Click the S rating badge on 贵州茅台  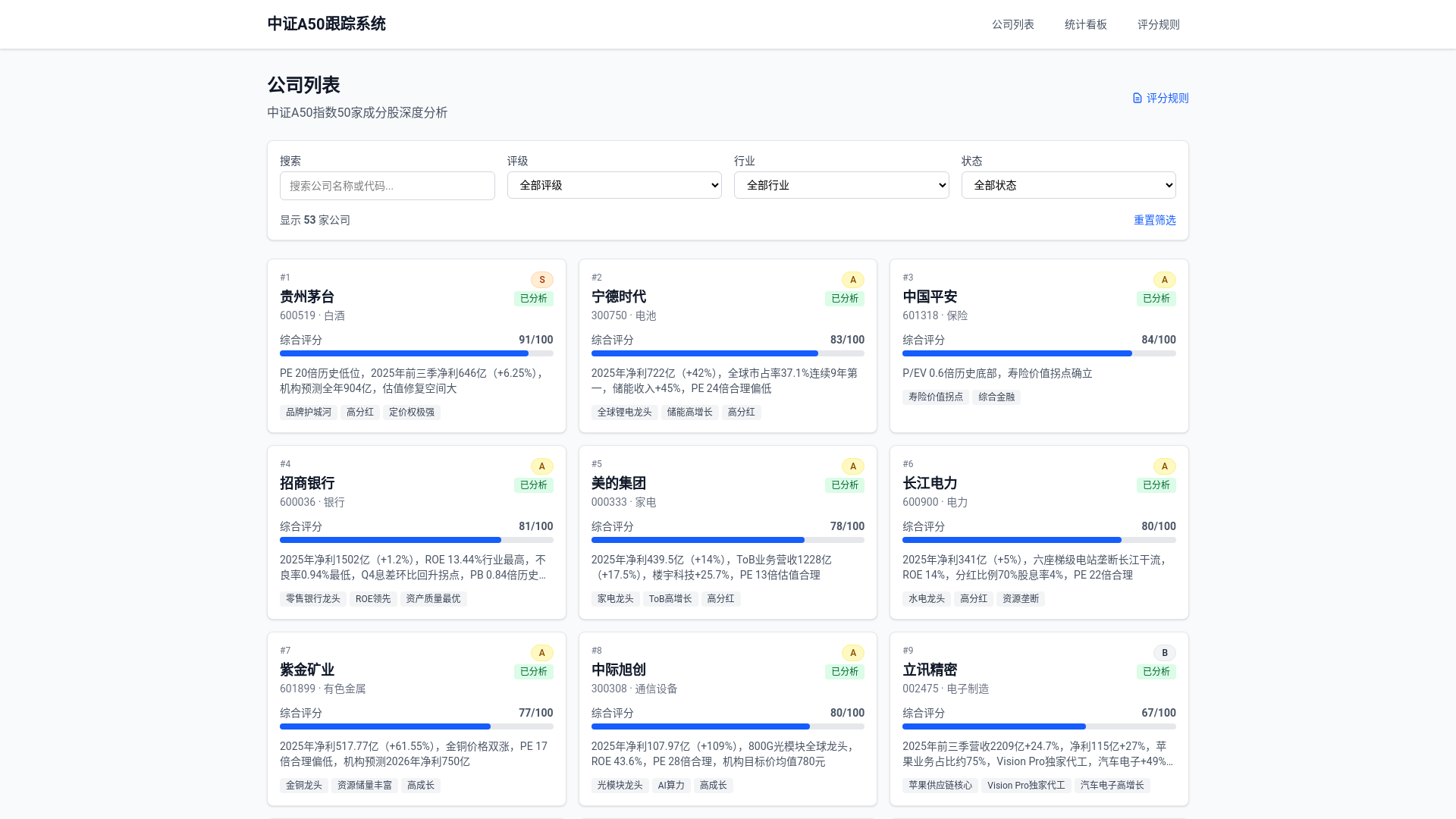coord(542,280)
